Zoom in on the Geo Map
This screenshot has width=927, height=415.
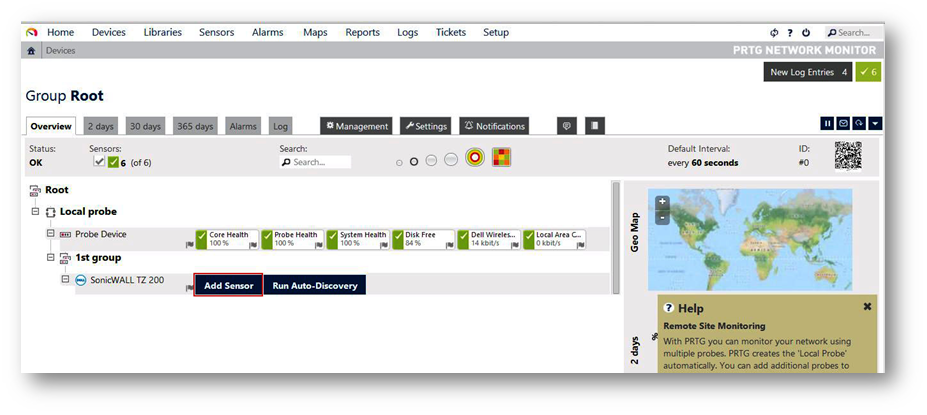[662, 202]
